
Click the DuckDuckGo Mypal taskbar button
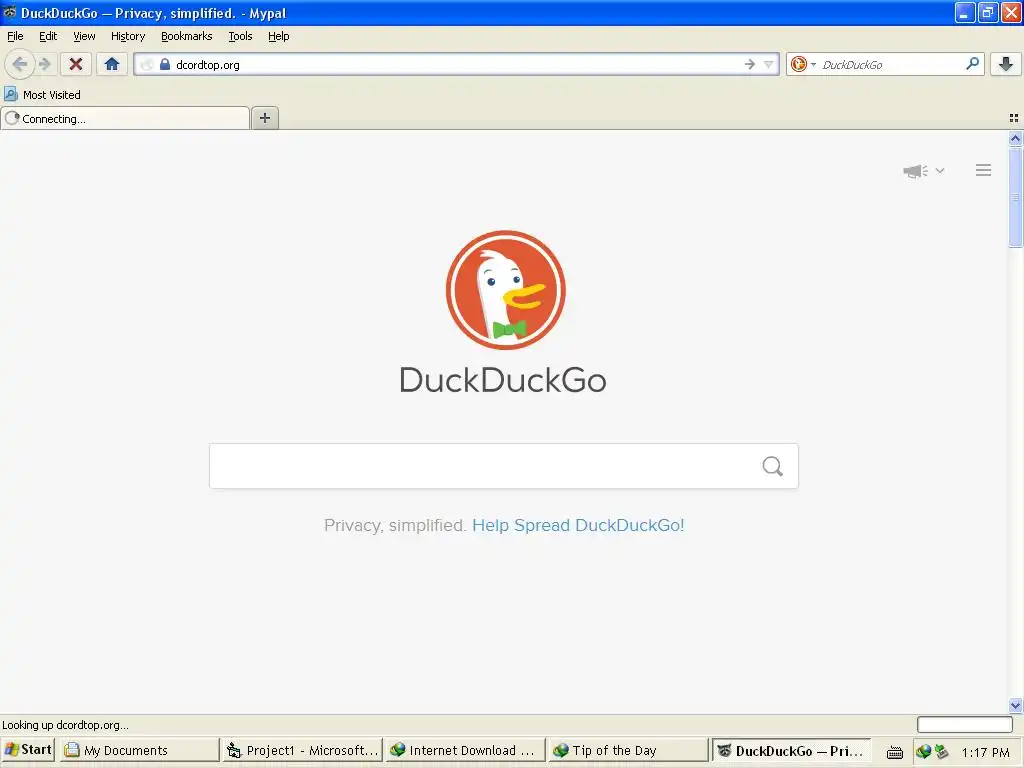[792, 750]
